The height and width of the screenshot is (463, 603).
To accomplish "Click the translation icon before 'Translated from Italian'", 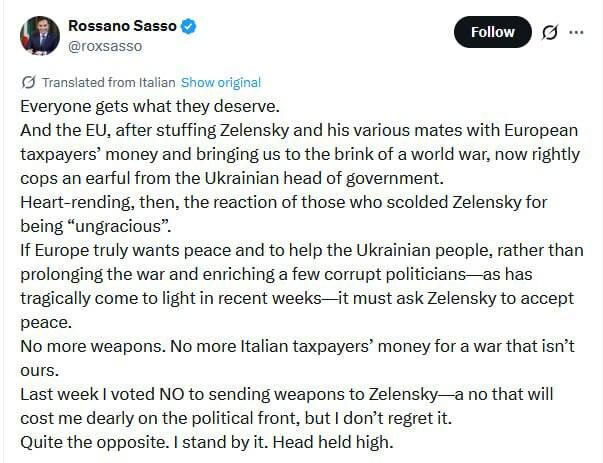I will tap(29, 82).
